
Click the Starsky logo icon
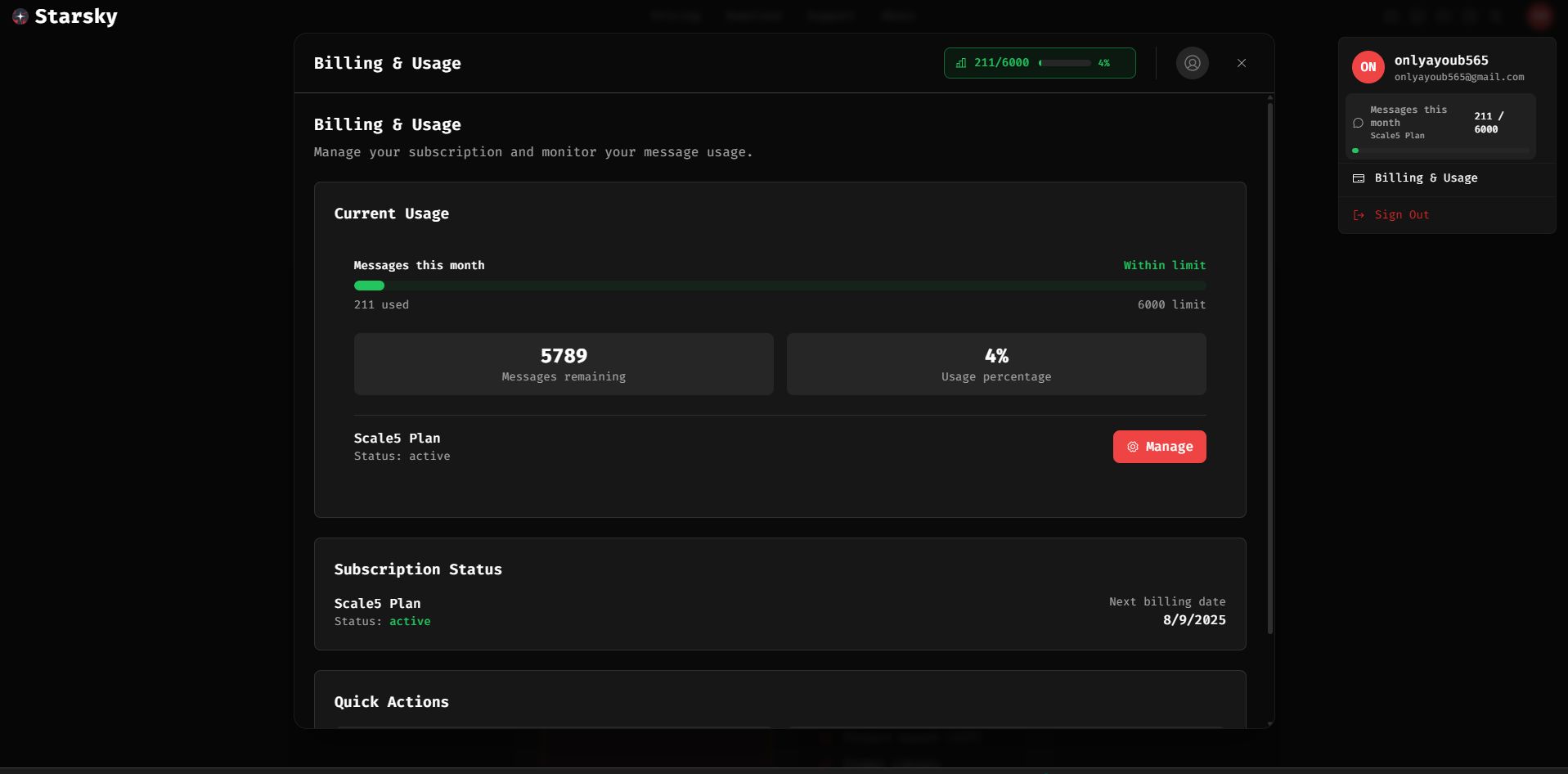(x=20, y=16)
